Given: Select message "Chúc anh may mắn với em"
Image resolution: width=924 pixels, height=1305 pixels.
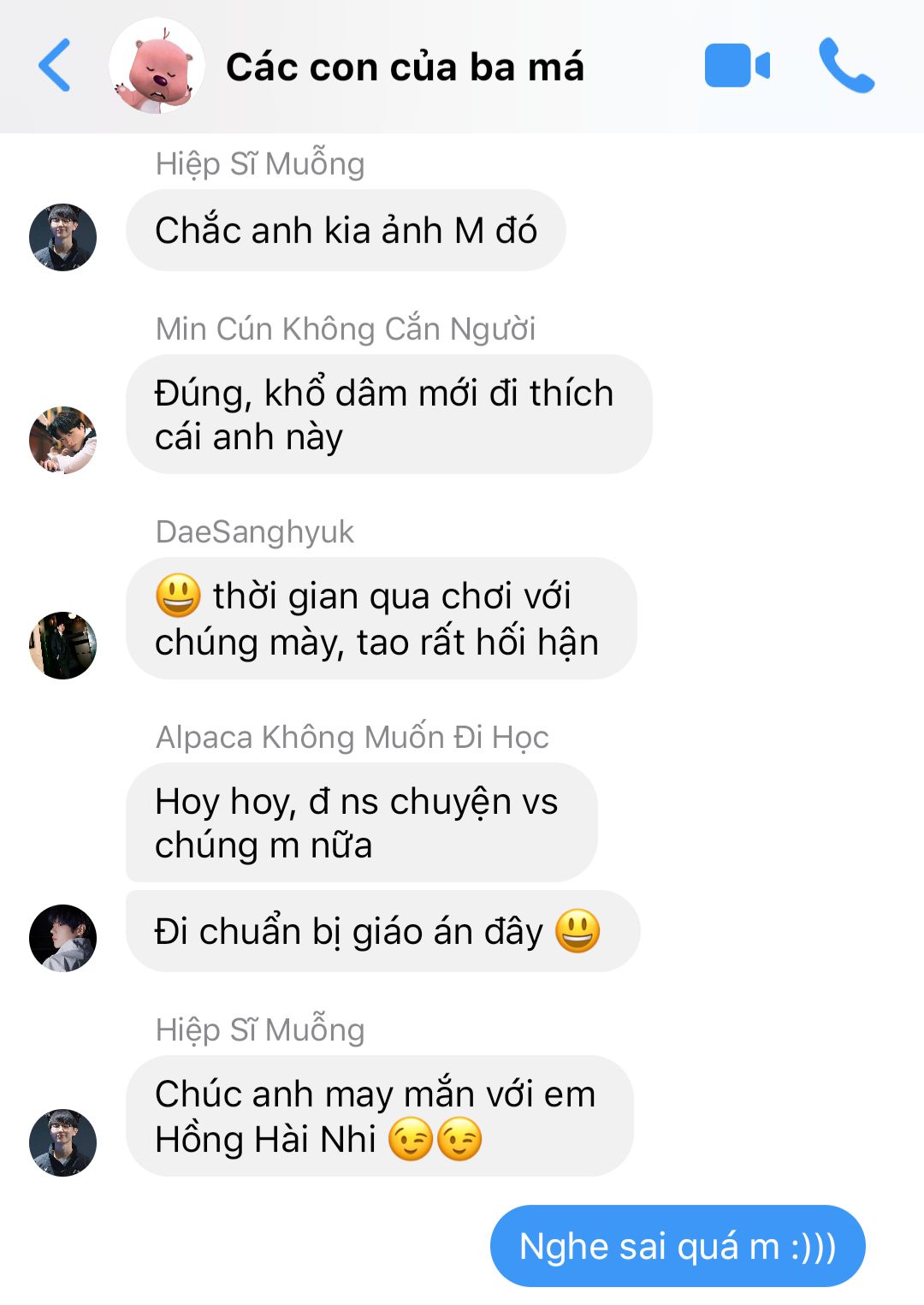Looking at the screenshot, I should tap(380, 1116).
